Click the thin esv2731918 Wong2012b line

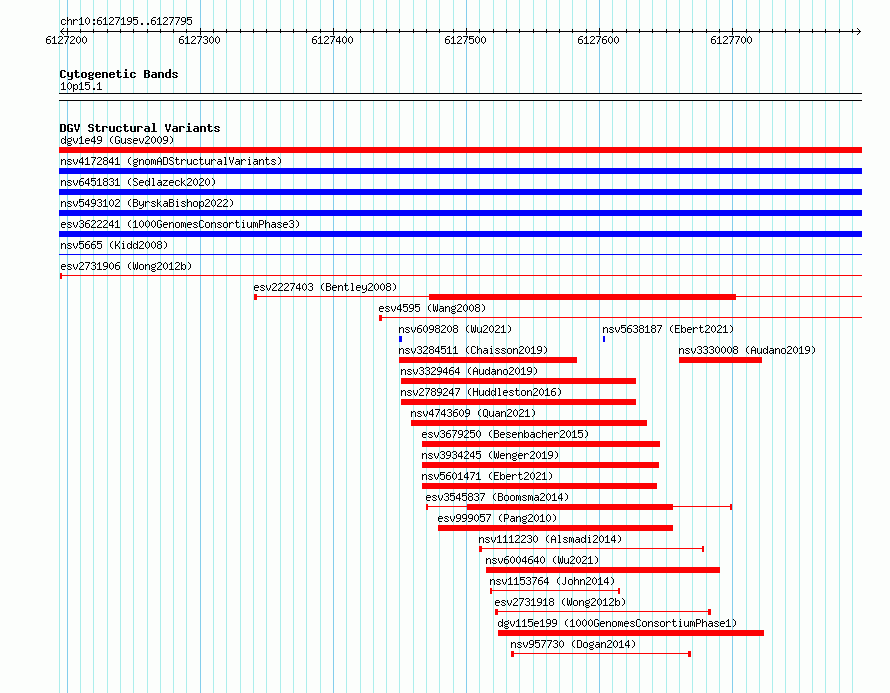pyautogui.click(x=603, y=612)
